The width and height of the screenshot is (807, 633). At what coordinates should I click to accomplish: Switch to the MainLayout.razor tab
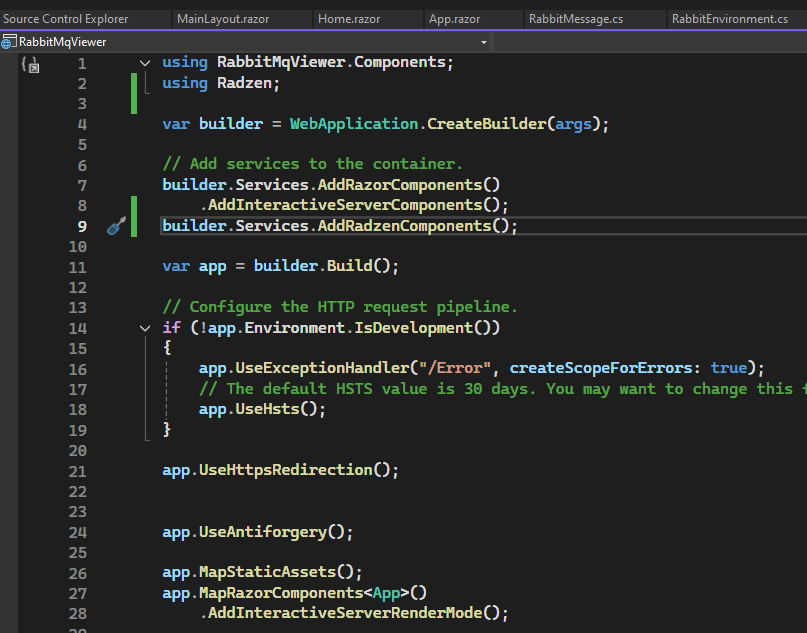click(x=223, y=19)
